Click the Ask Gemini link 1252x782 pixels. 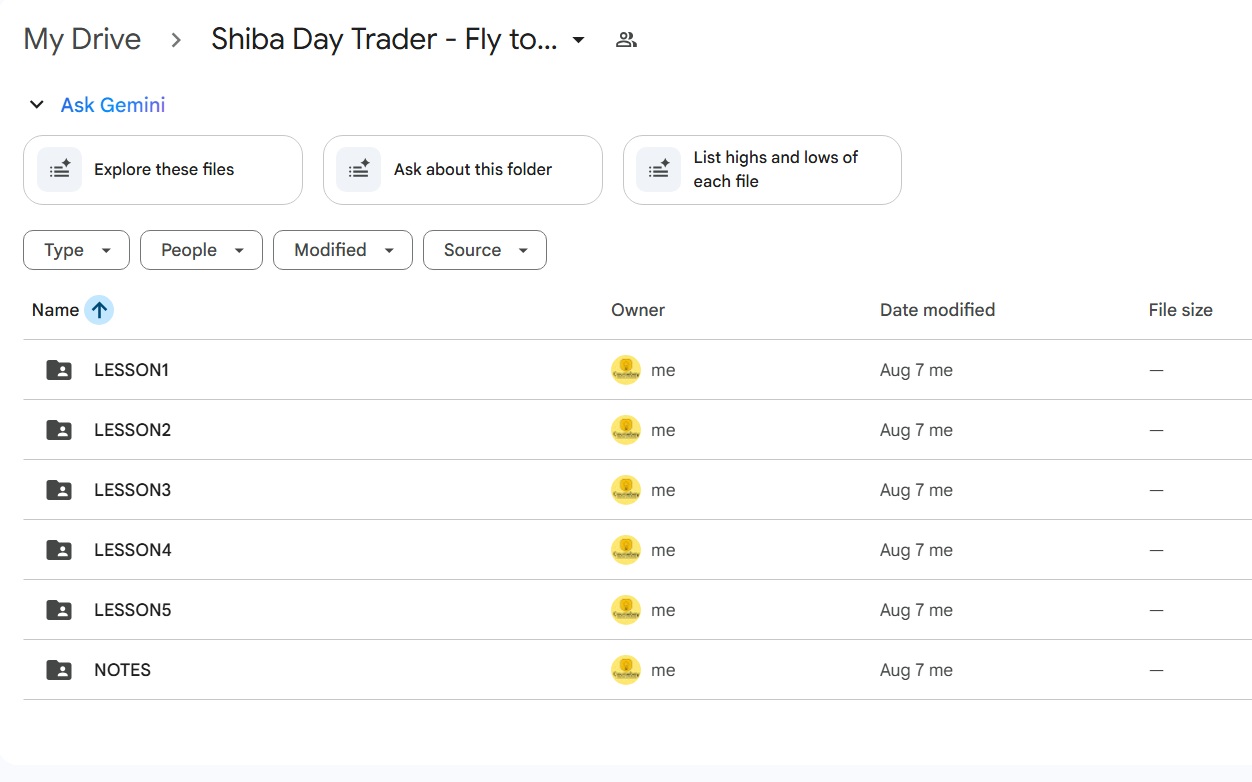[113, 105]
